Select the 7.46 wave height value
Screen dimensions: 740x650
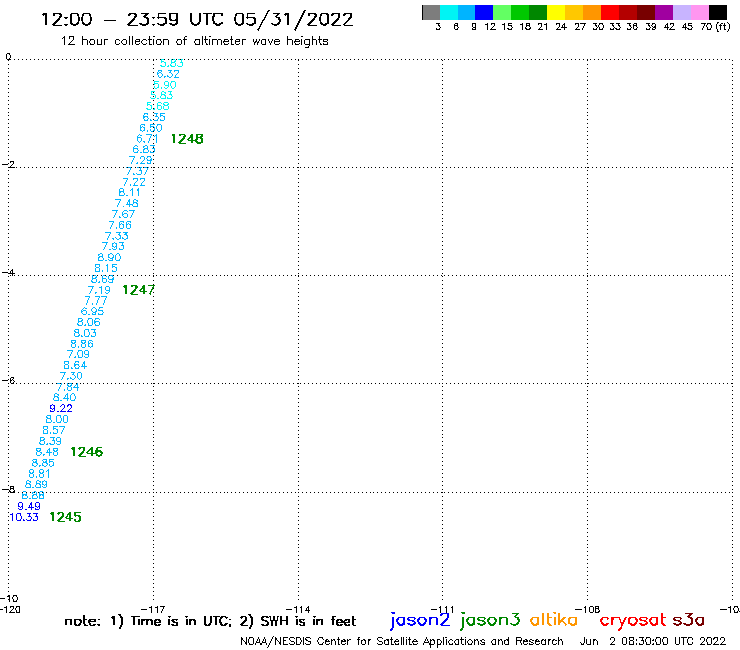(x=126, y=203)
